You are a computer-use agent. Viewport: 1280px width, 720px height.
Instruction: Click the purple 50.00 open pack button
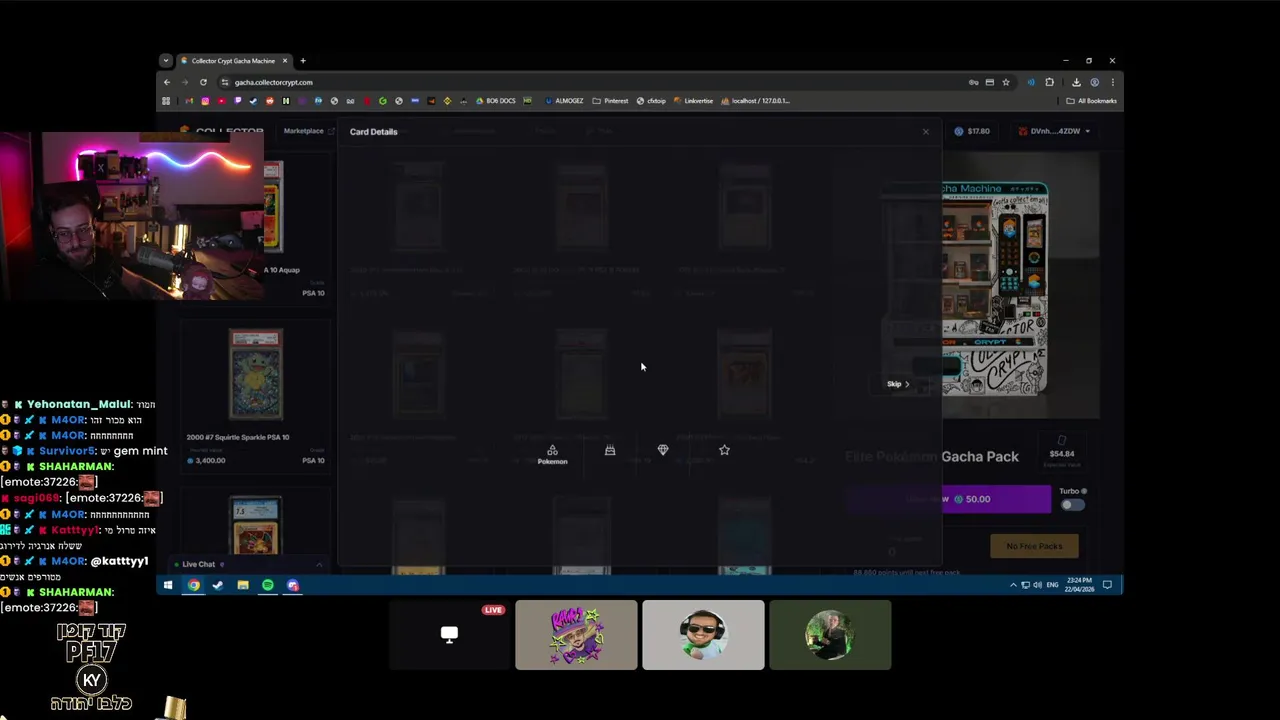[x=948, y=499]
